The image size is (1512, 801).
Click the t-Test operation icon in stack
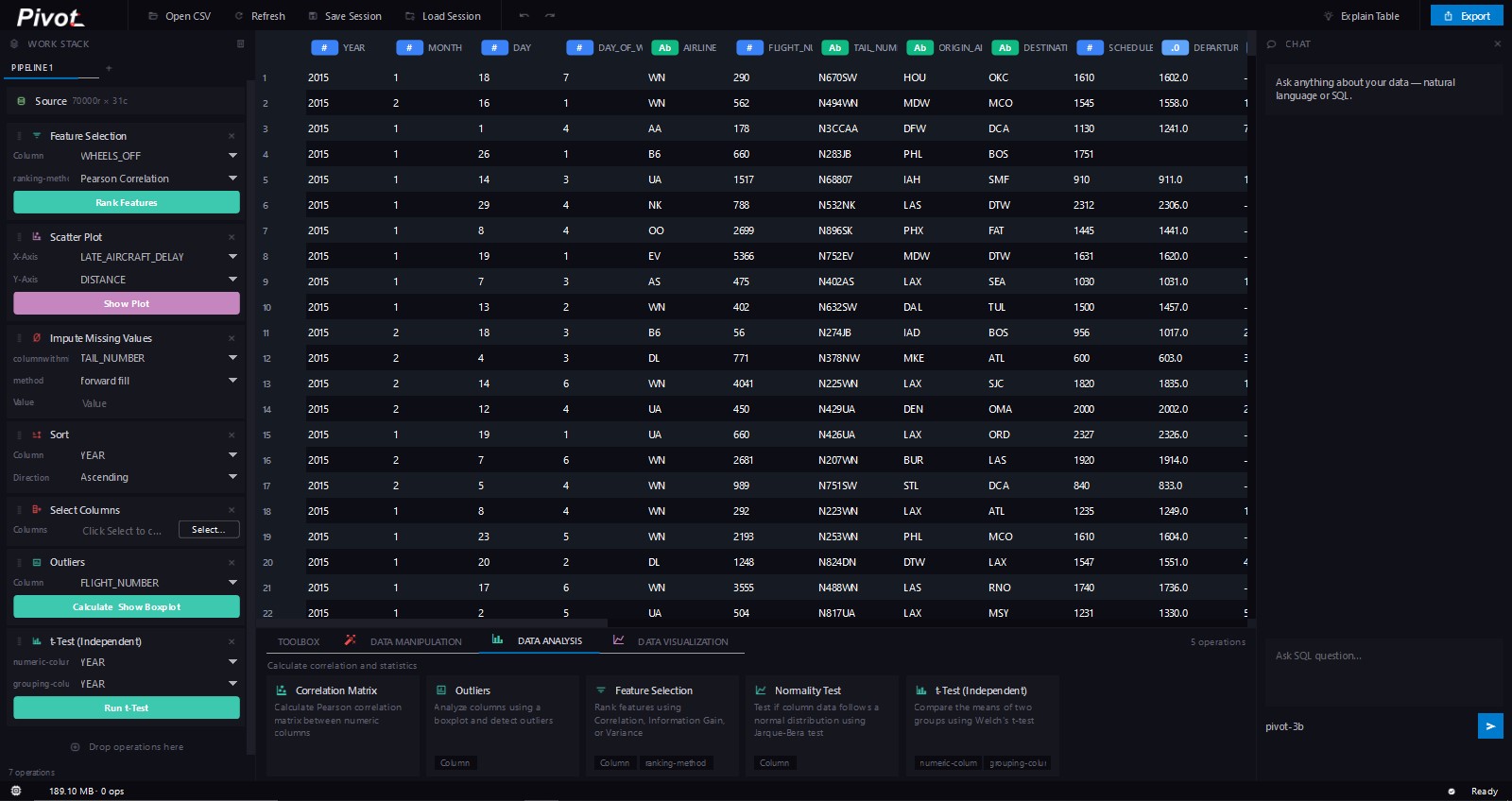[x=37, y=641]
